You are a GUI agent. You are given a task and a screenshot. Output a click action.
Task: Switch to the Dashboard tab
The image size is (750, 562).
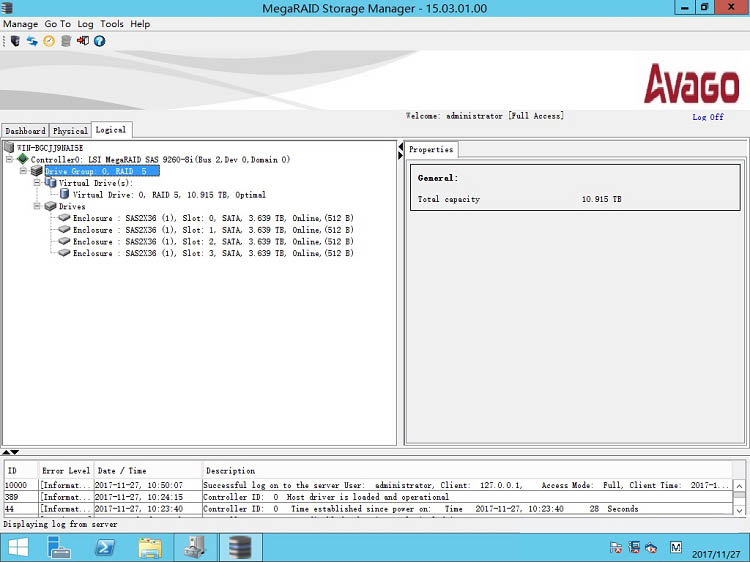point(25,131)
